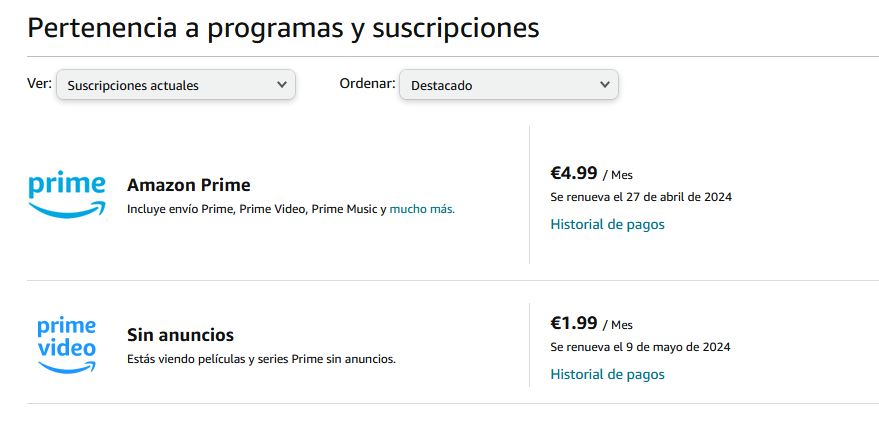Click the Estás viendo películas description text

click(261, 359)
